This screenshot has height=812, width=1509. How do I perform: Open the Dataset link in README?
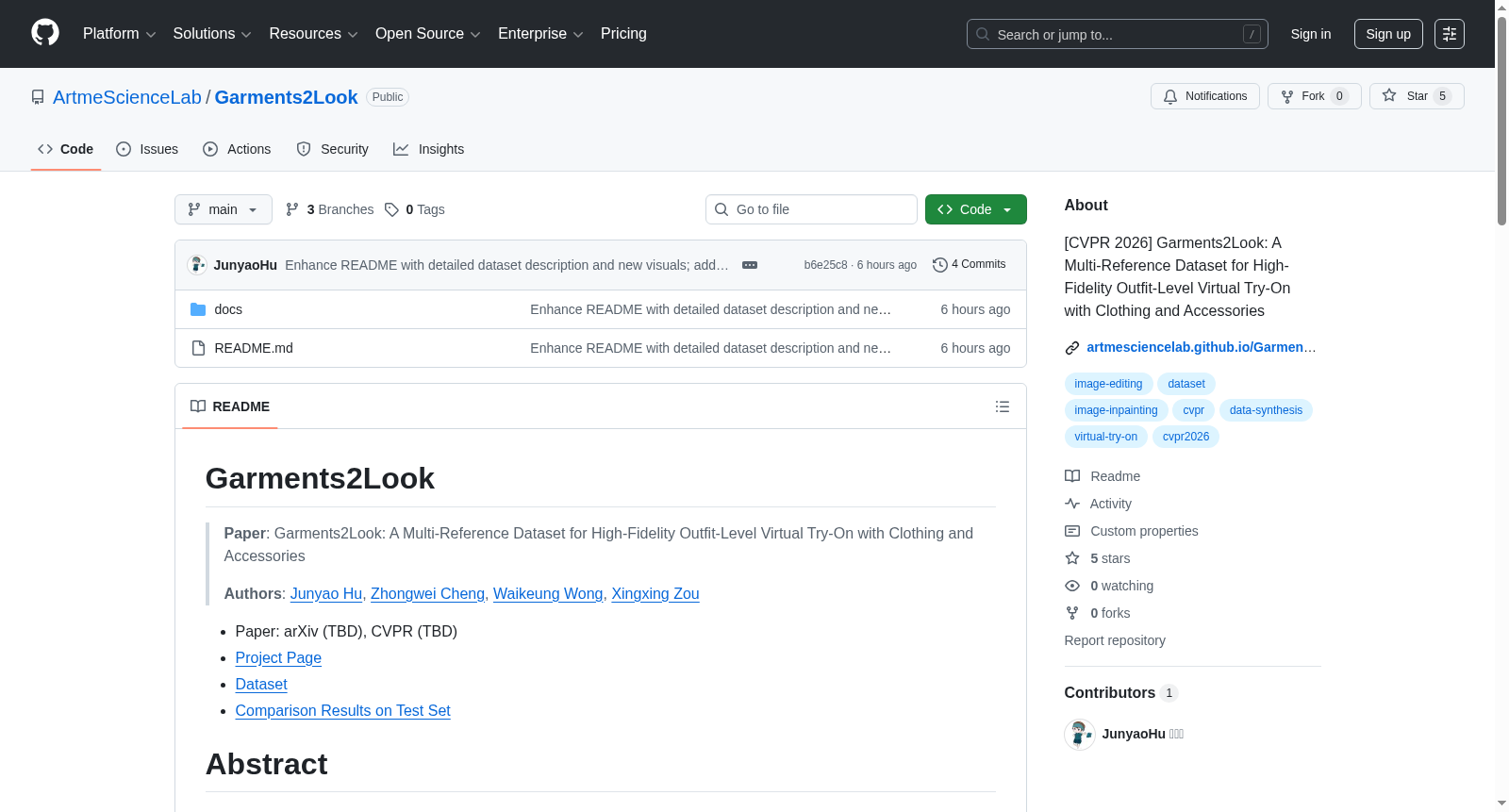tap(261, 685)
